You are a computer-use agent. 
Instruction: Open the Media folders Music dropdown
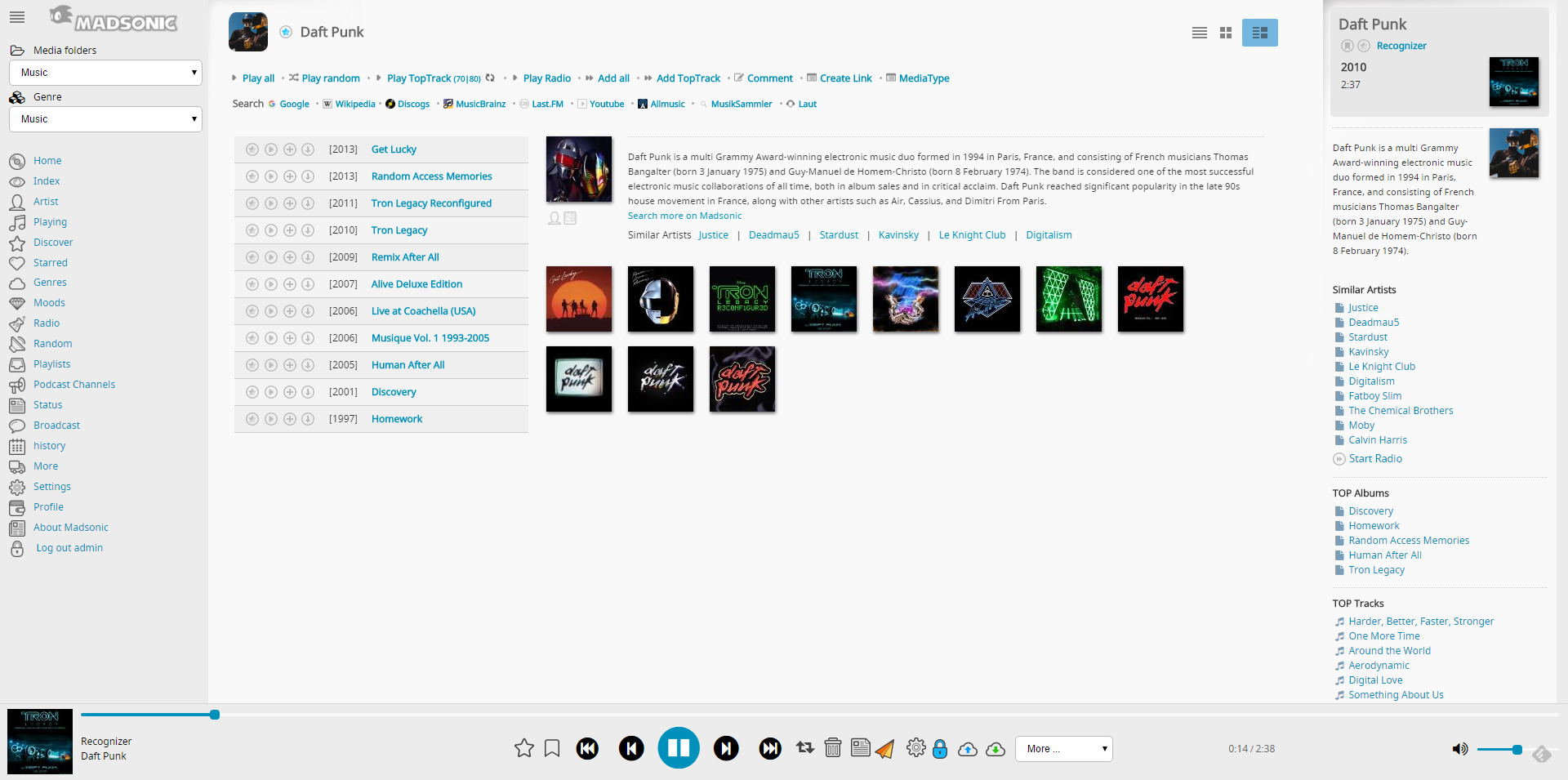[105, 73]
